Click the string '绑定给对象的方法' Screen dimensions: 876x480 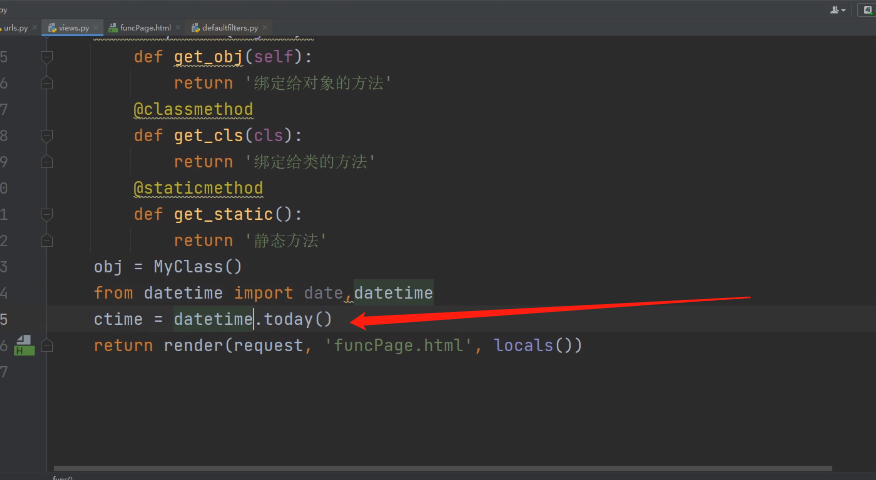318,83
